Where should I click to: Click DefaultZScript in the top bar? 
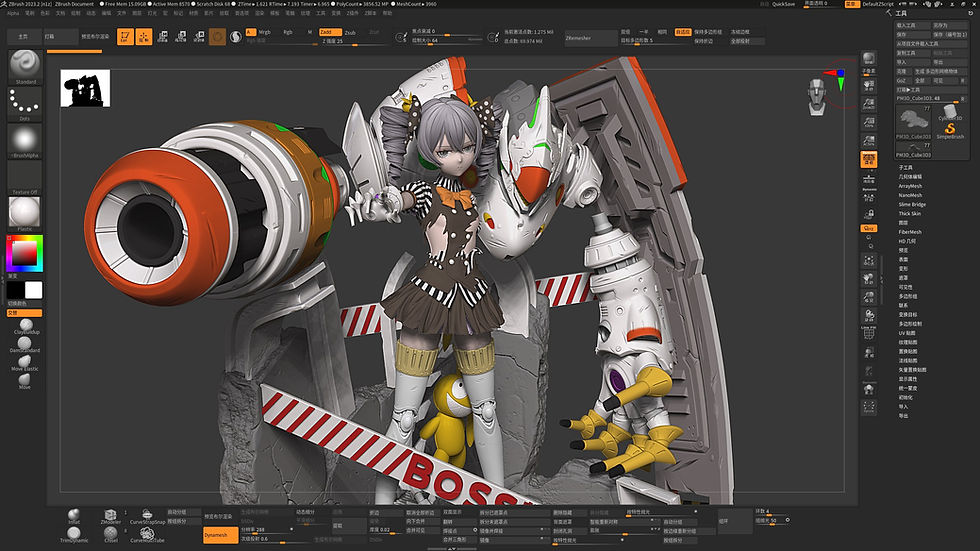coord(878,4)
